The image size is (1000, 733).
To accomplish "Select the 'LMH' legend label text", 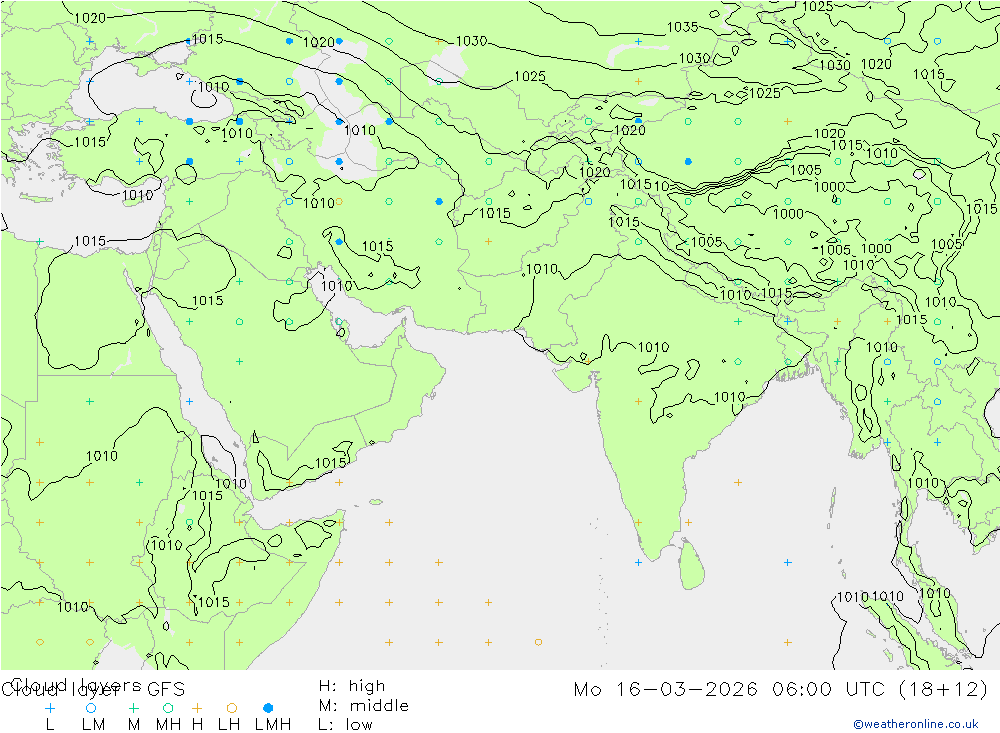I will pyautogui.click(x=273, y=725).
